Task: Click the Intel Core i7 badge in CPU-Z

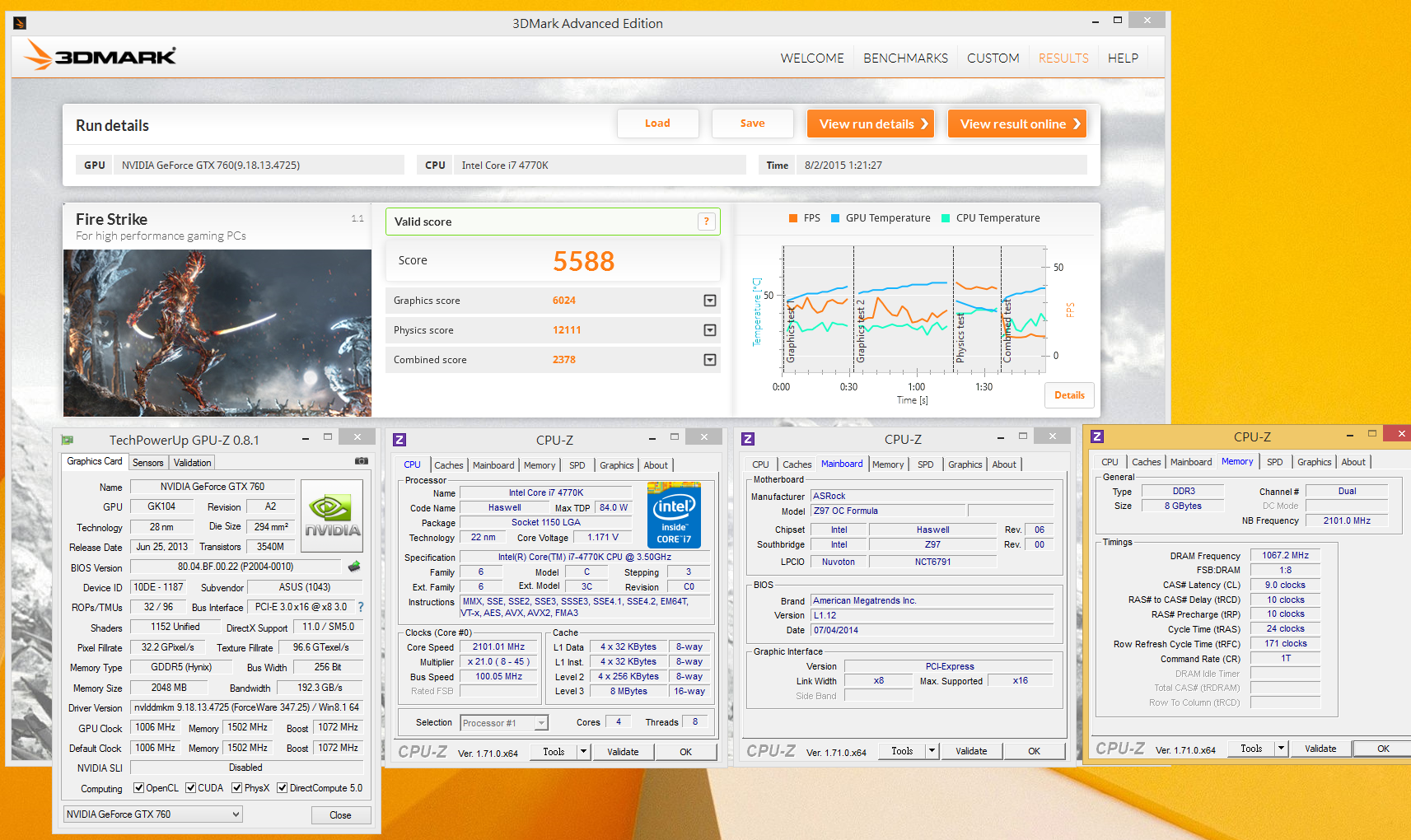Action: tap(674, 516)
